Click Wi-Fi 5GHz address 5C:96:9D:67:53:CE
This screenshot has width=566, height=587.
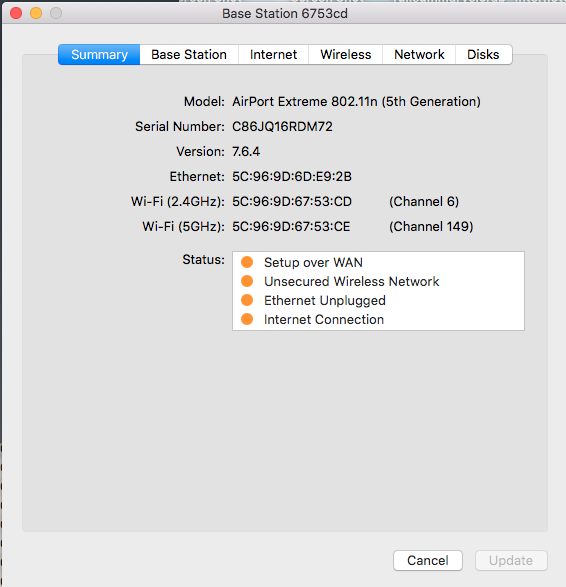(x=291, y=227)
